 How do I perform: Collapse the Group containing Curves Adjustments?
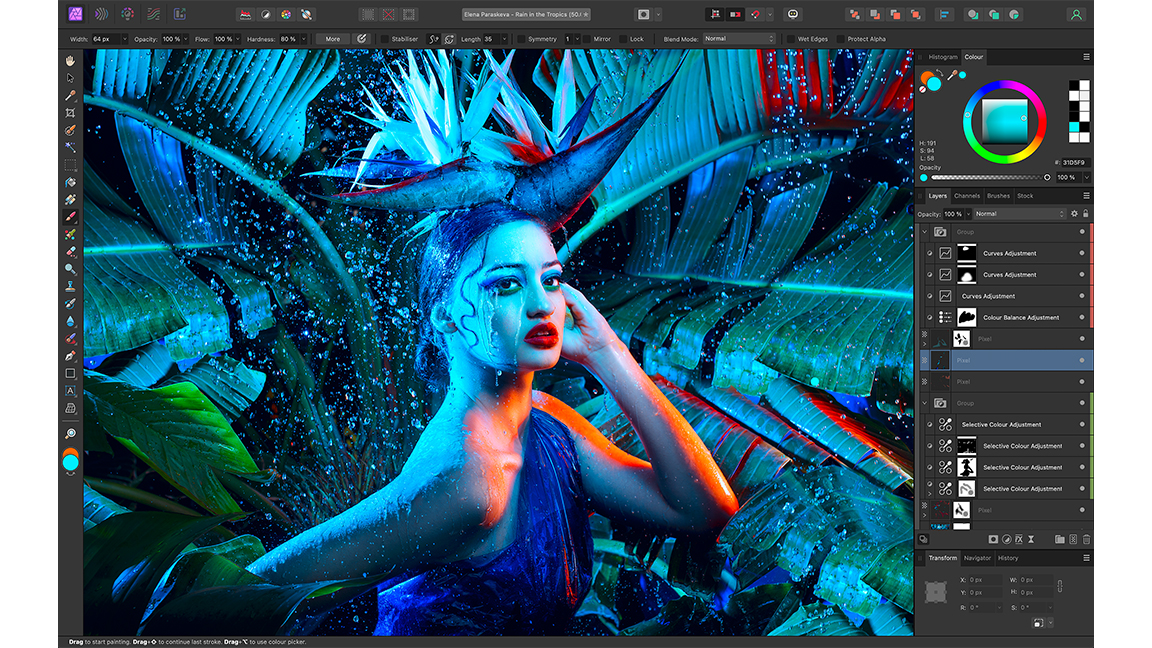coord(924,232)
